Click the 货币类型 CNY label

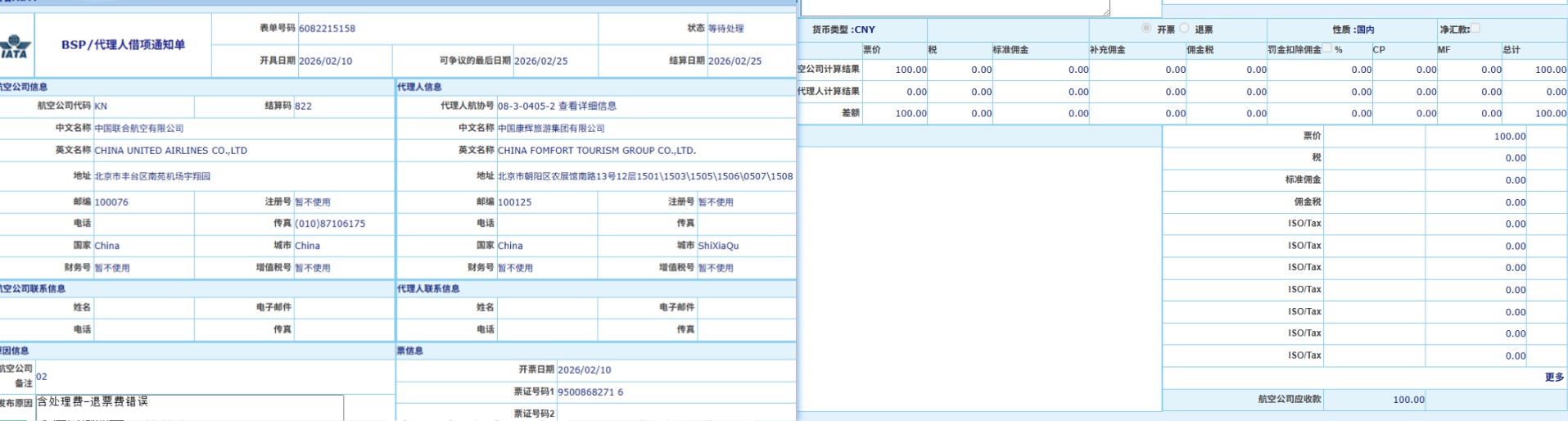(843, 29)
